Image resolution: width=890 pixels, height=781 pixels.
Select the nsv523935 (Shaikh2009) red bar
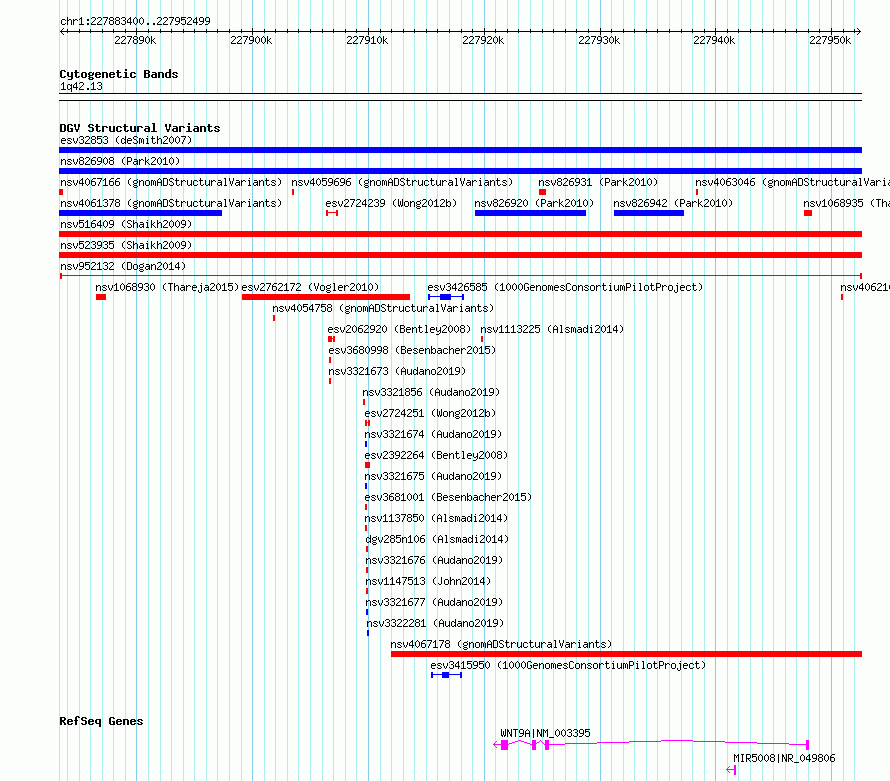pyautogui.click(x=460, y=255)
